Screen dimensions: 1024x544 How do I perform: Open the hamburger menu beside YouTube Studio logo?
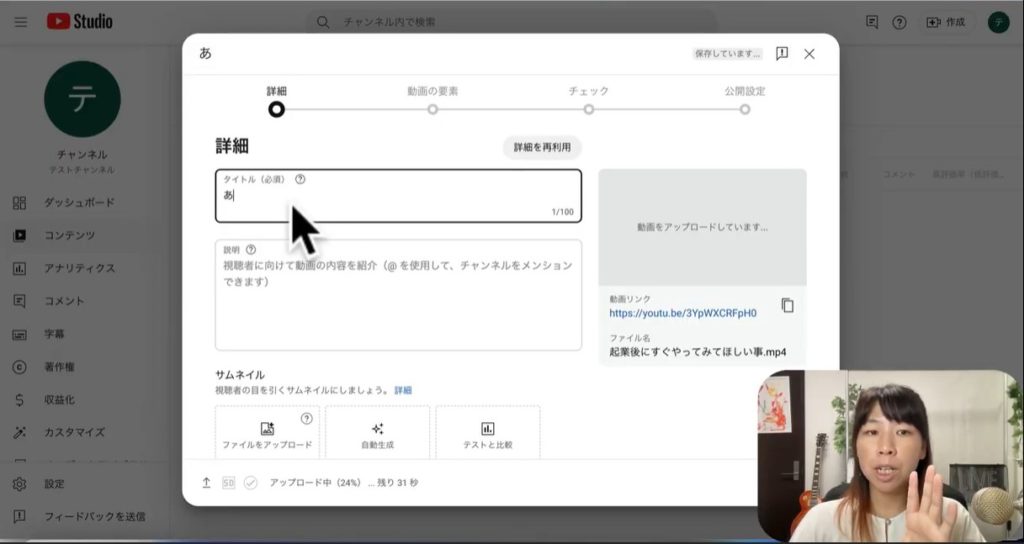21,22
